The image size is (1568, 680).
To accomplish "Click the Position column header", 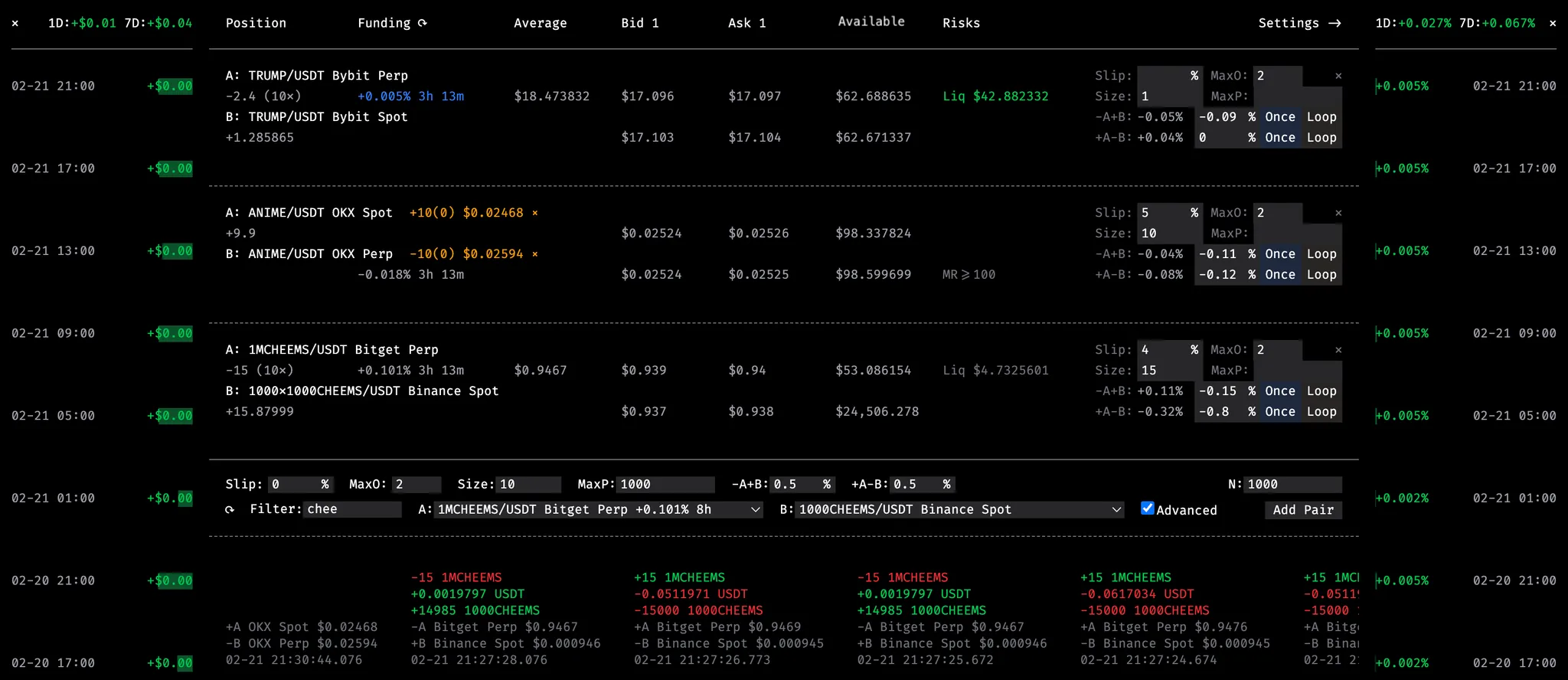I will click(x=256, y=23).
